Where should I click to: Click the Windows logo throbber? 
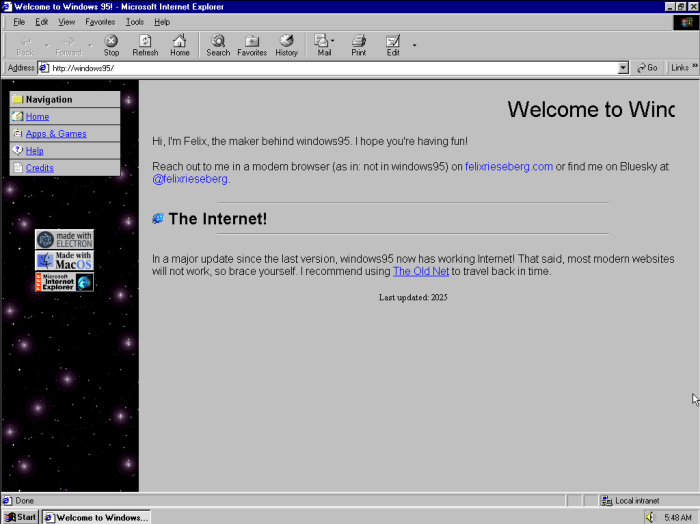click(686, 22)
